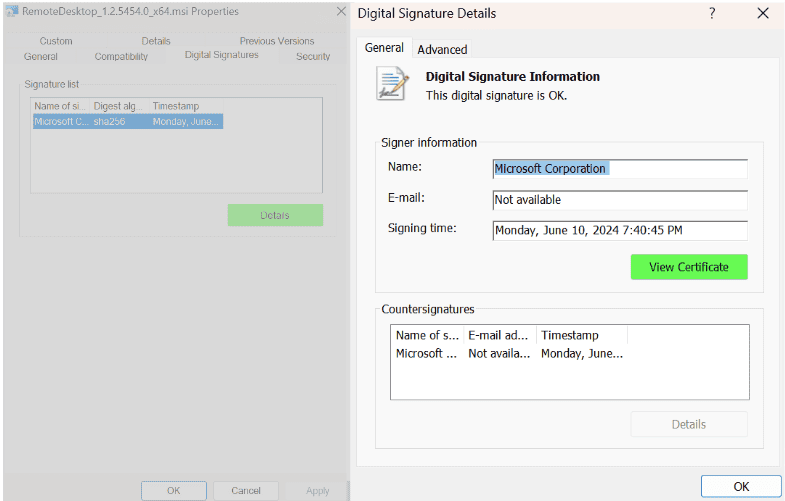Click 'Not availa...' cell in countersignatures list
The height and width of the screenshot is (501, 785).
(x=499, y=353)
